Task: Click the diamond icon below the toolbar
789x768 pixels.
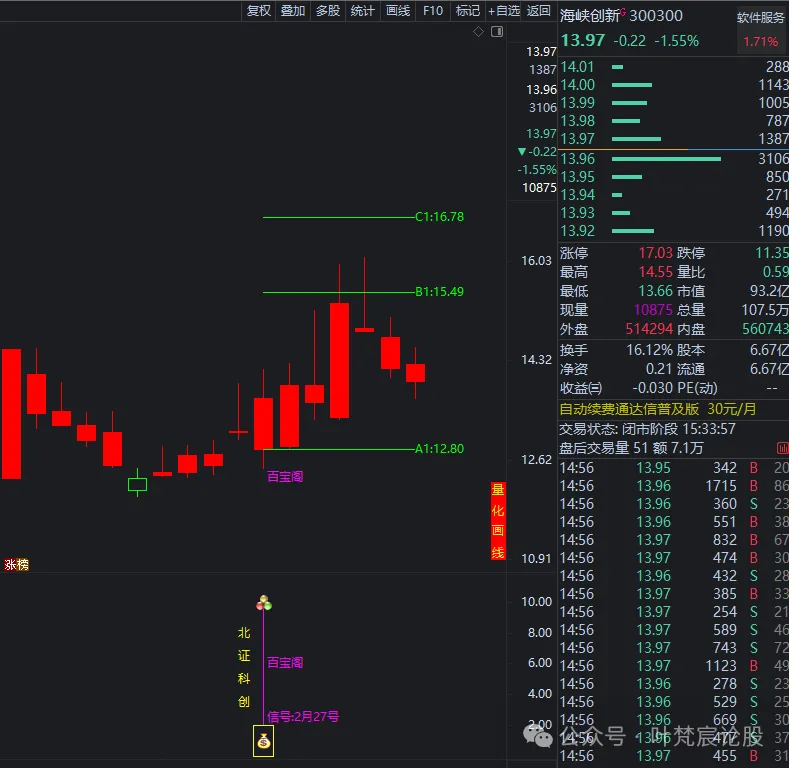Action: pos(478,32)
